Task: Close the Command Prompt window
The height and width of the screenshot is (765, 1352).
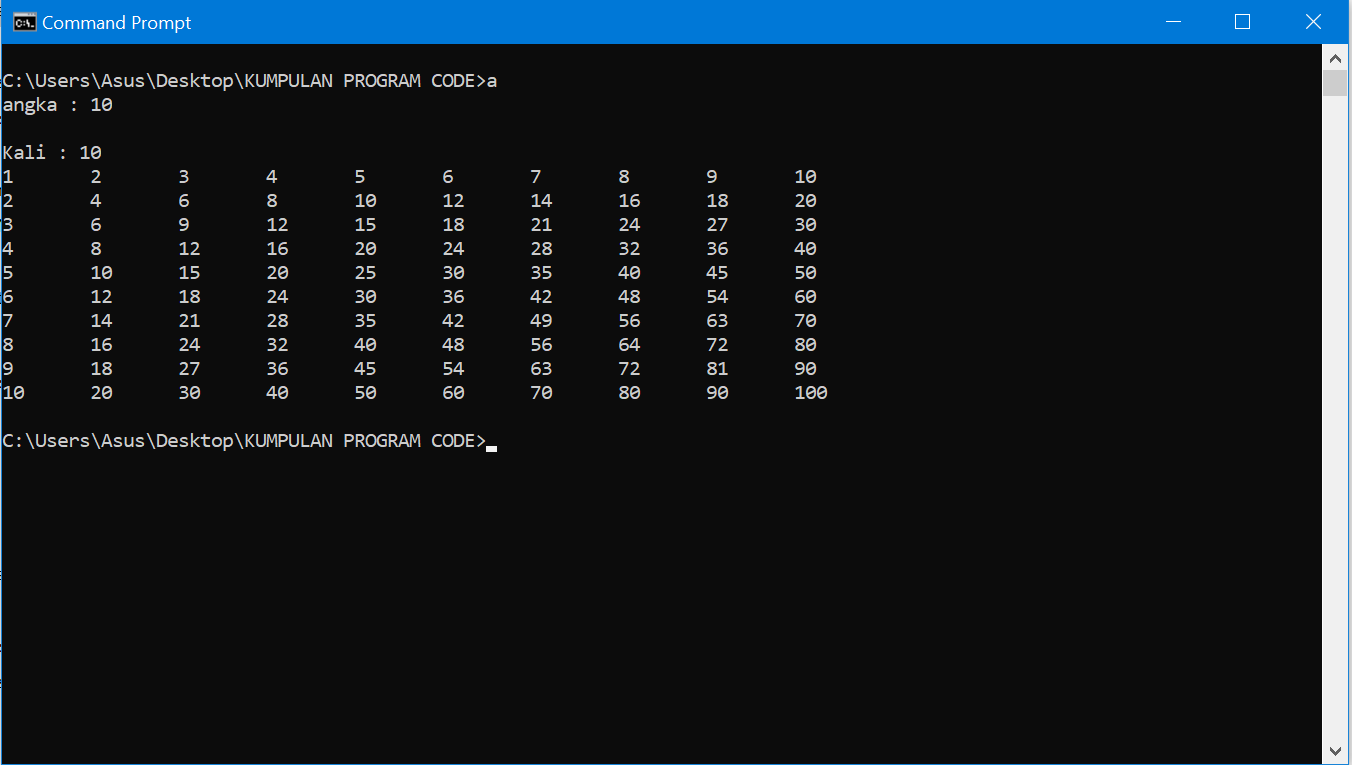Action: [x=1313, y=22]
